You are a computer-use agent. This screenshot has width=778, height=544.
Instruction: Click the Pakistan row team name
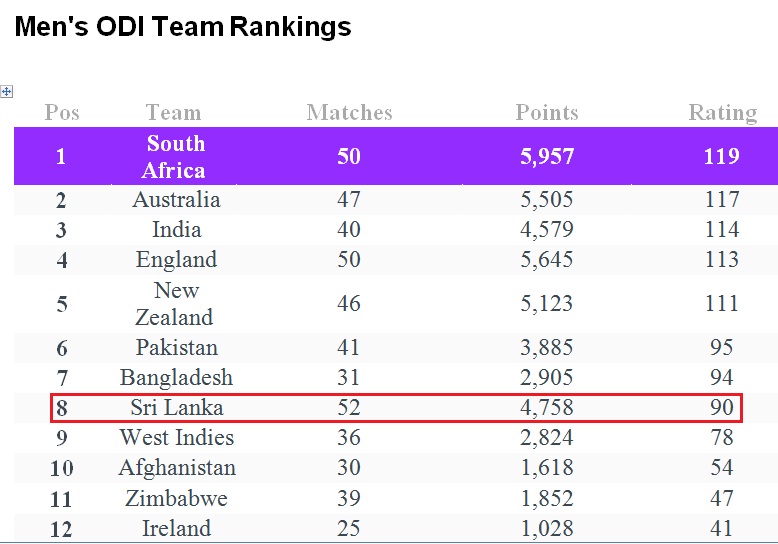click(177, 347)
